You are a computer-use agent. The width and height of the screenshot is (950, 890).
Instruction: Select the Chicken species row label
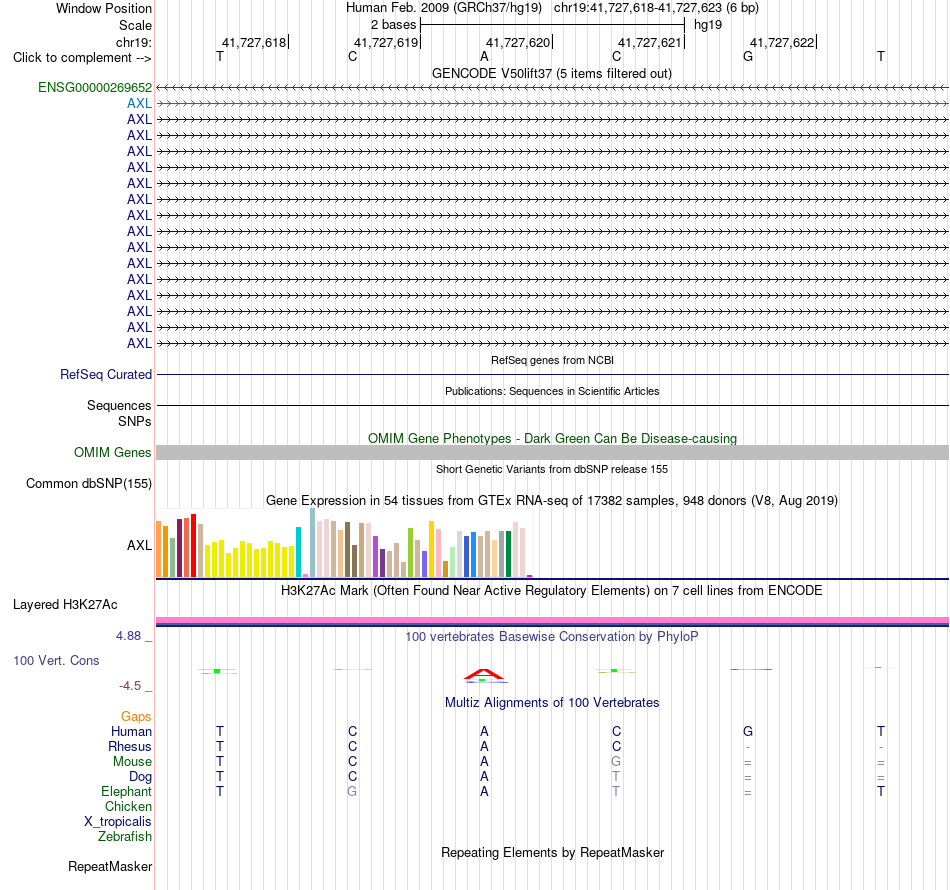click(128, 806)
